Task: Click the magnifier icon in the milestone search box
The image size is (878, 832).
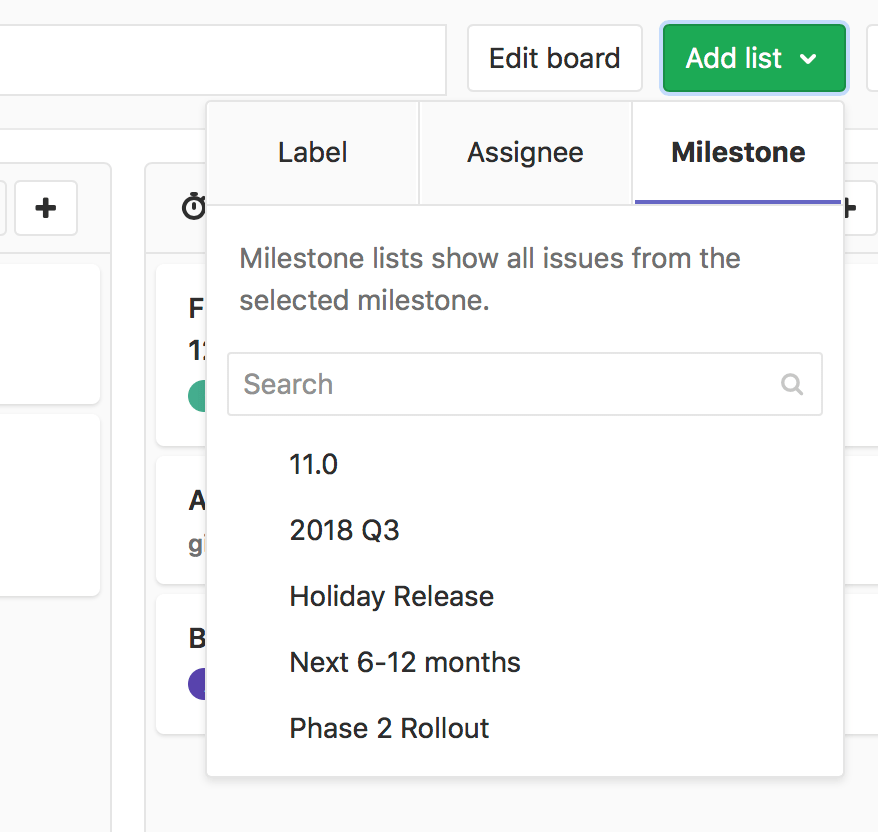Action: (x=792, y=384)
